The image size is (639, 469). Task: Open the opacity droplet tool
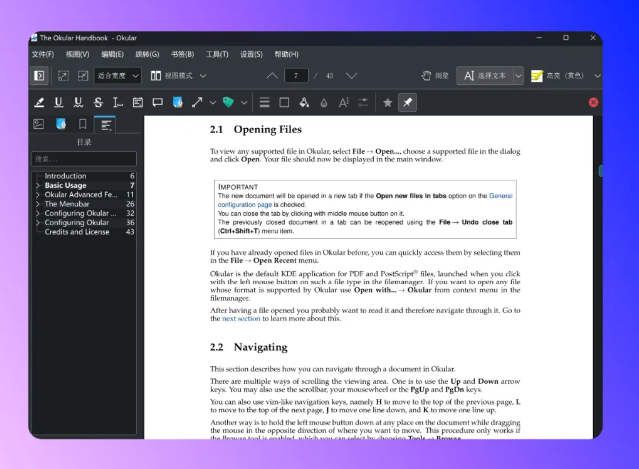coord(324,102)
